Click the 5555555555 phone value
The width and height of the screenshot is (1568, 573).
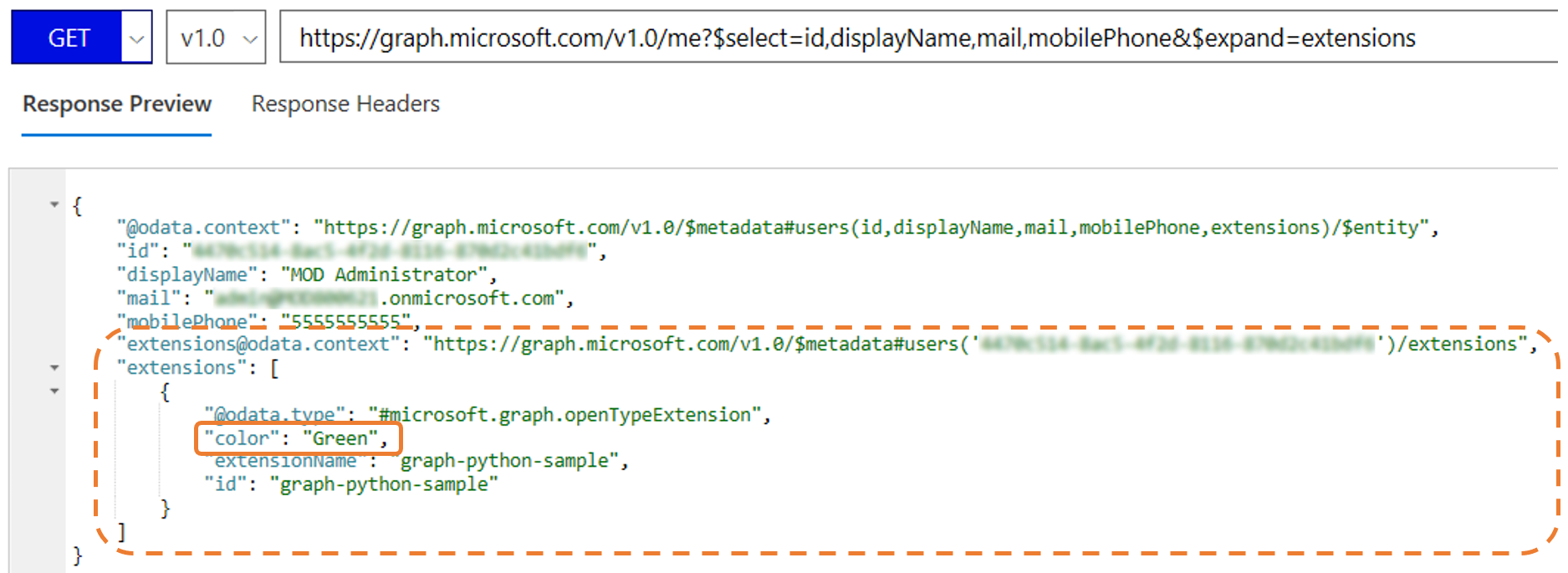click(346, 321)
